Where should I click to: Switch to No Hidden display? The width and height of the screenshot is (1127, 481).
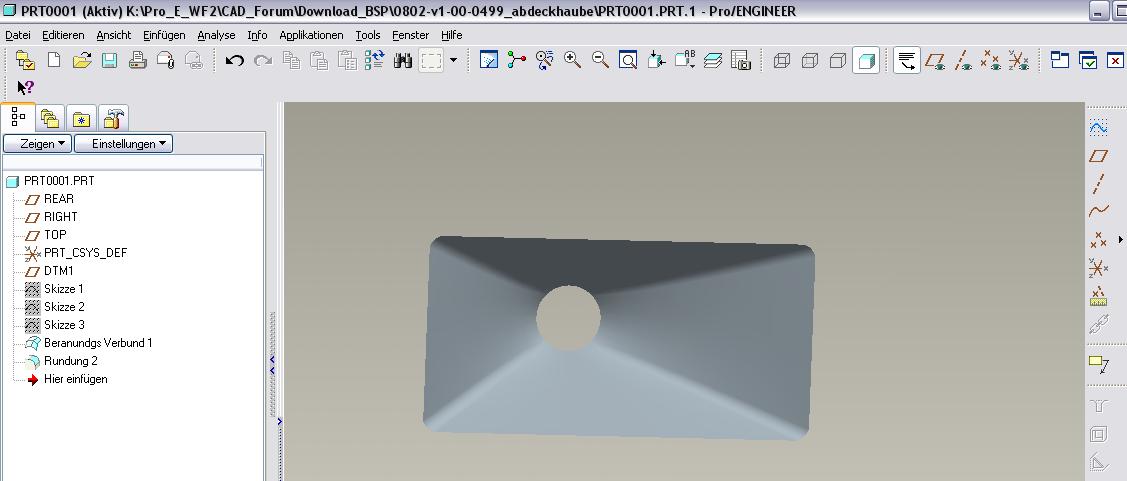point(838,61)
